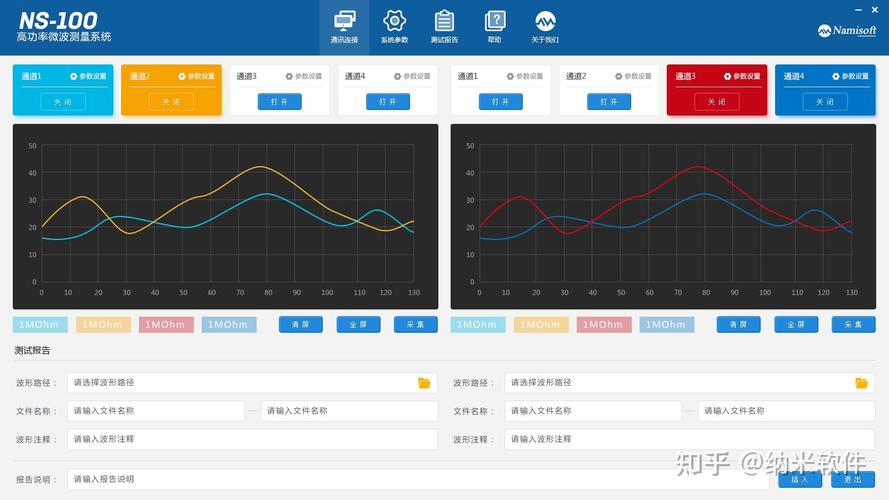Click 通道2 label on orange card
The width and height of the screenshot is (889, 500).
coord(139,76)
